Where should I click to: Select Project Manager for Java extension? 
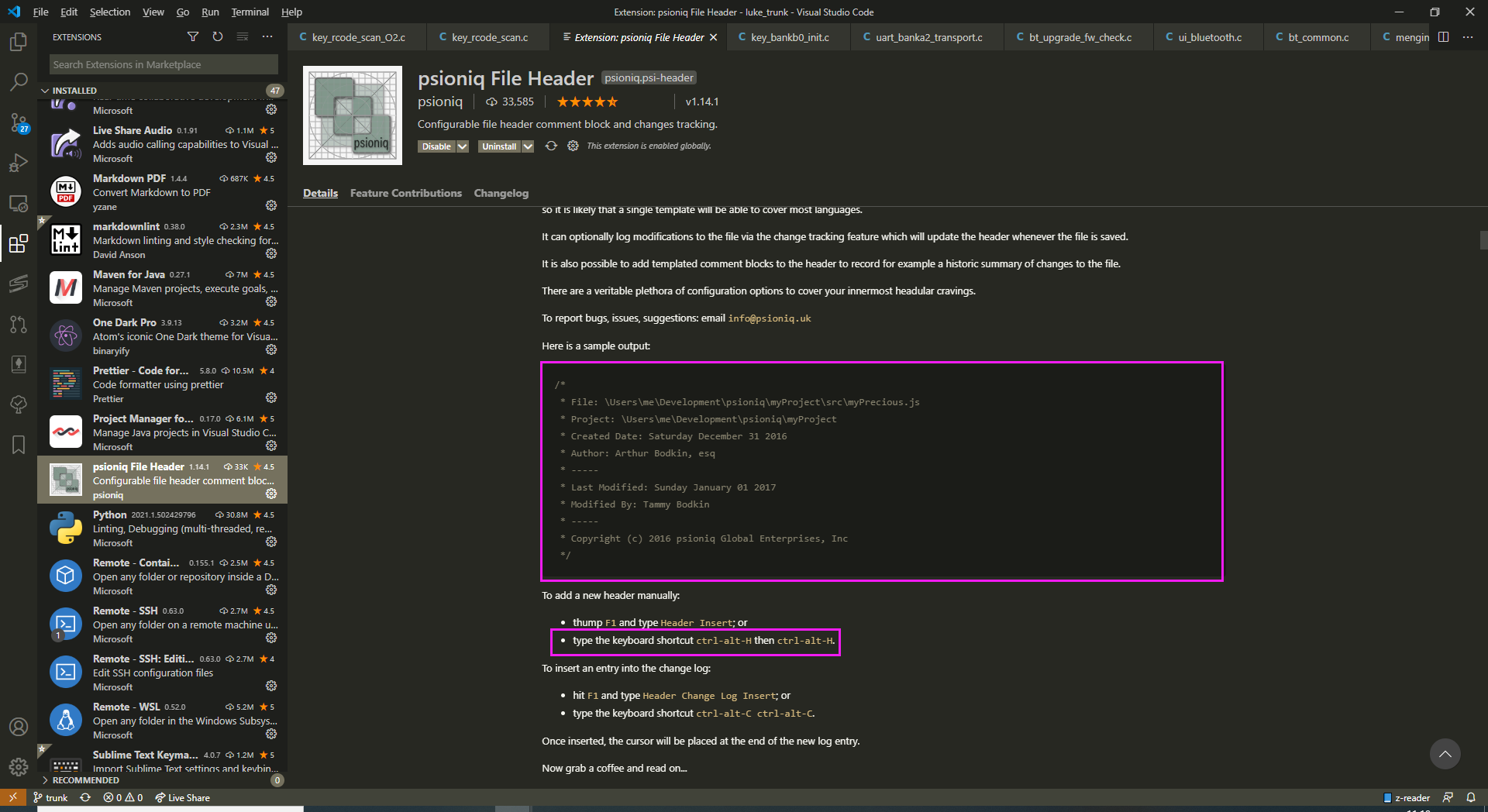(162, 432)
